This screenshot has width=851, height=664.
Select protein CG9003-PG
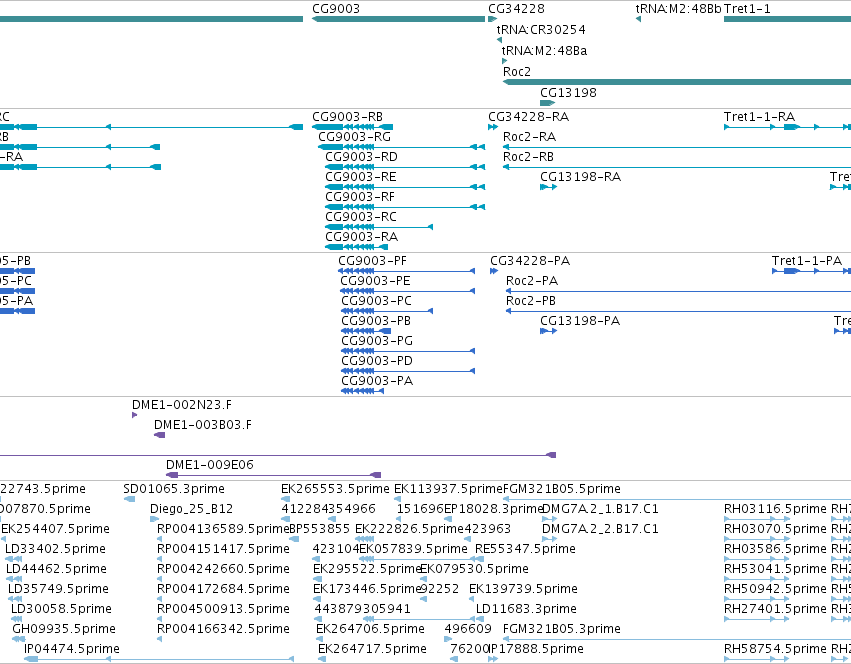377,342
